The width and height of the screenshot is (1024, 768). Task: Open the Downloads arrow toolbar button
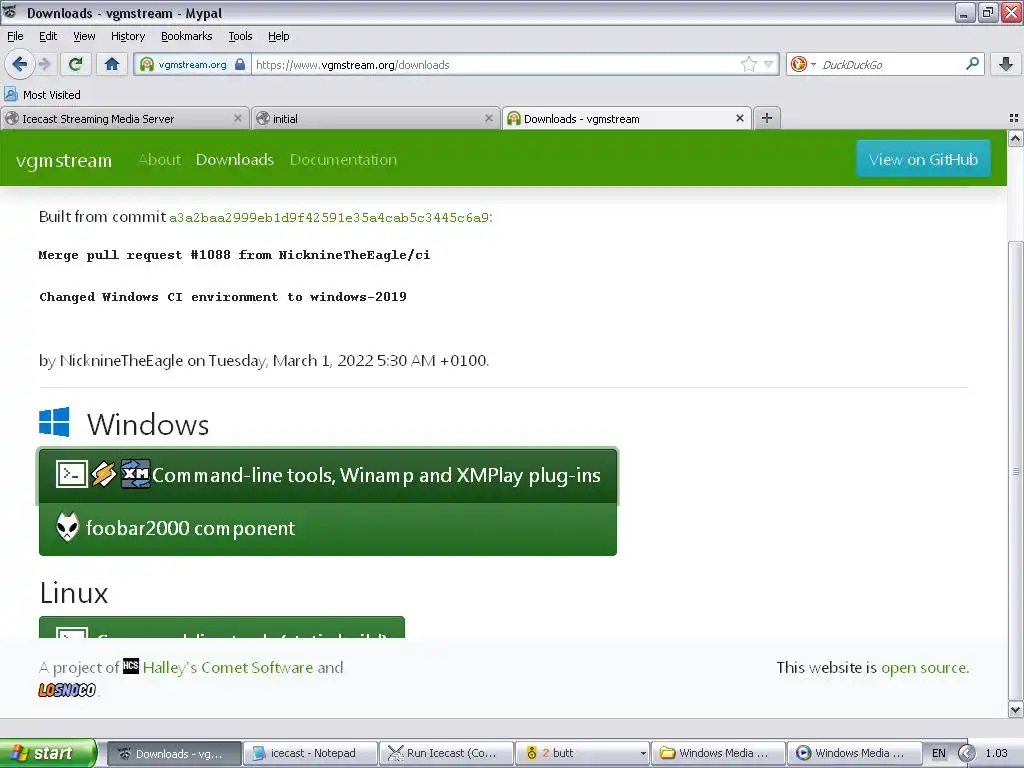click(1006, 64)
